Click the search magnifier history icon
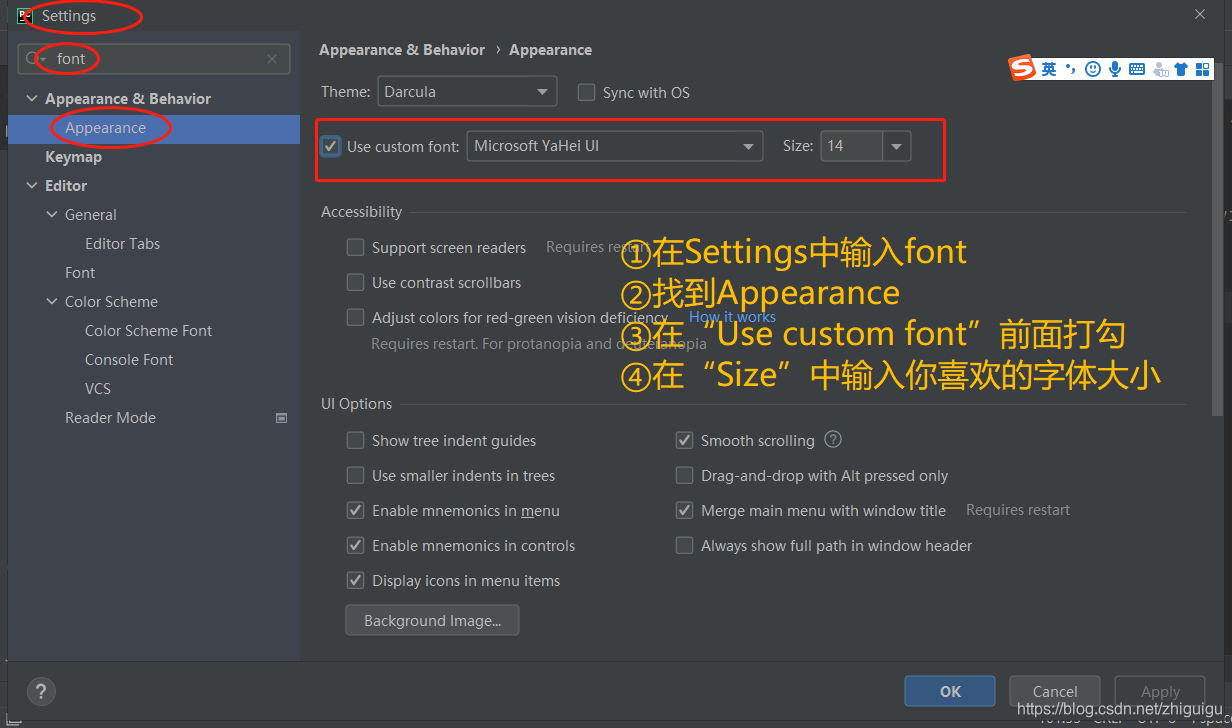This screenshot has width=1232, height=728. (x=35, y=59)
